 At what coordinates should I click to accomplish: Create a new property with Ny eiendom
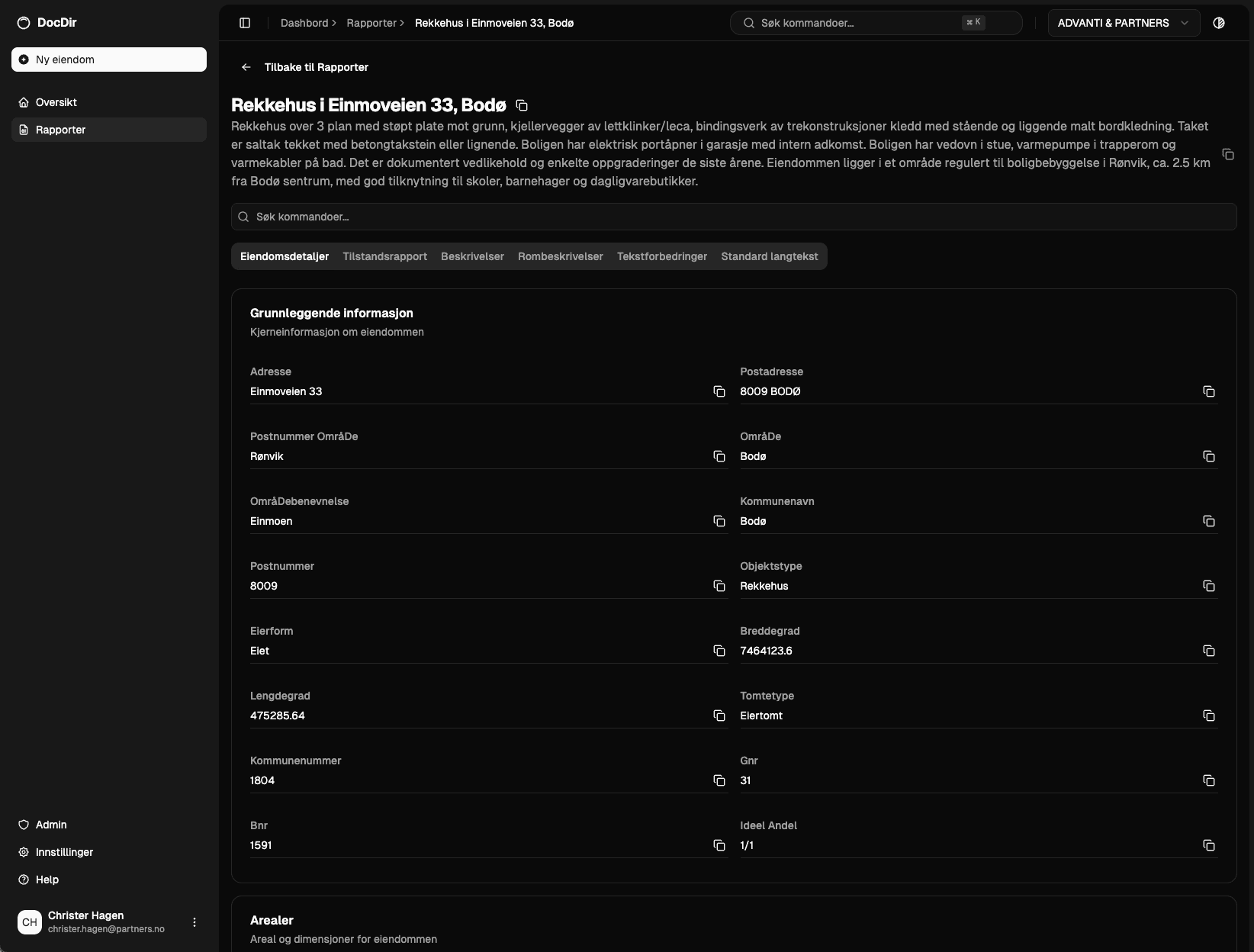click(108, 59)
